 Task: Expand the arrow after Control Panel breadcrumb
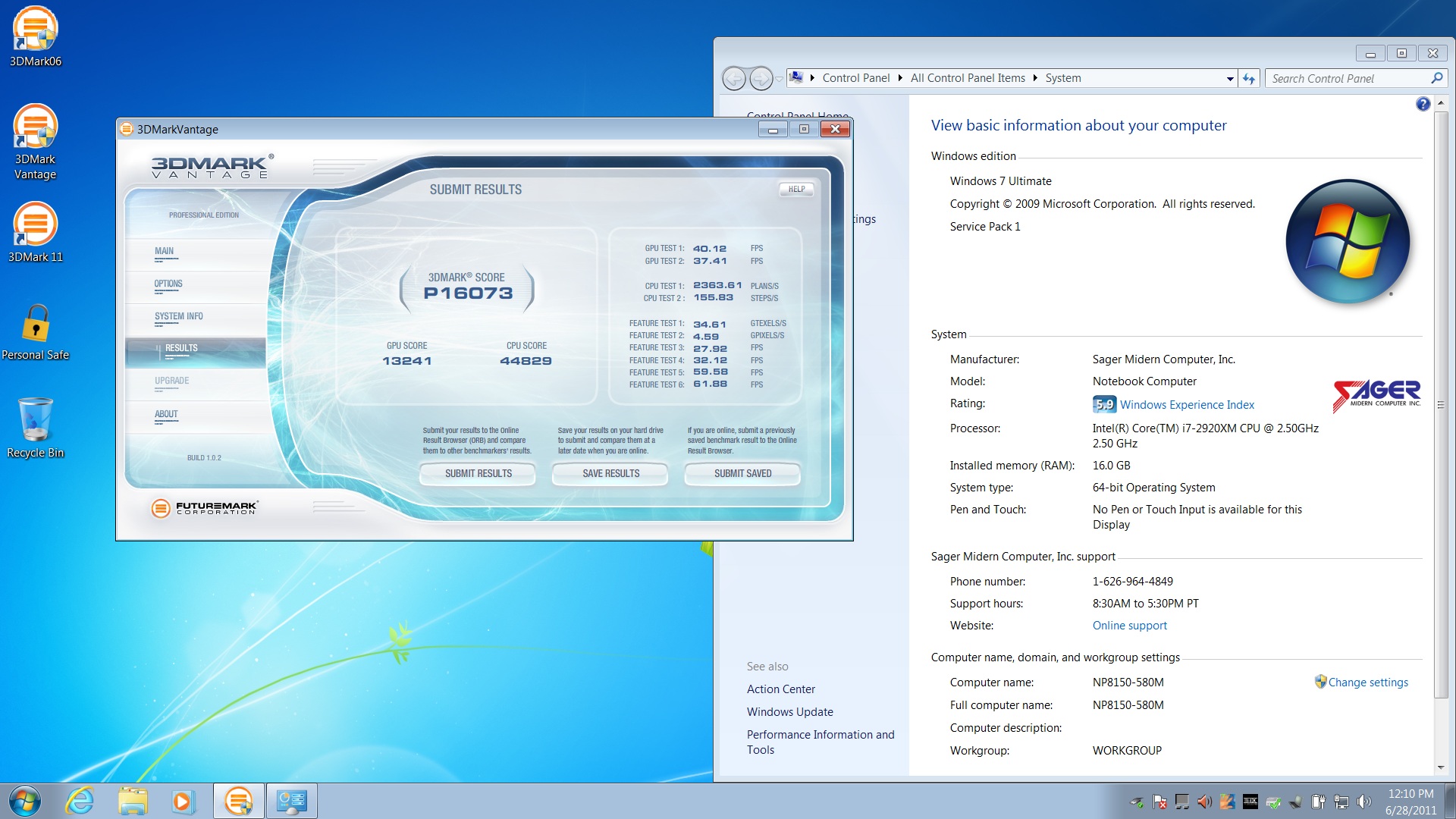pos(900,78)
